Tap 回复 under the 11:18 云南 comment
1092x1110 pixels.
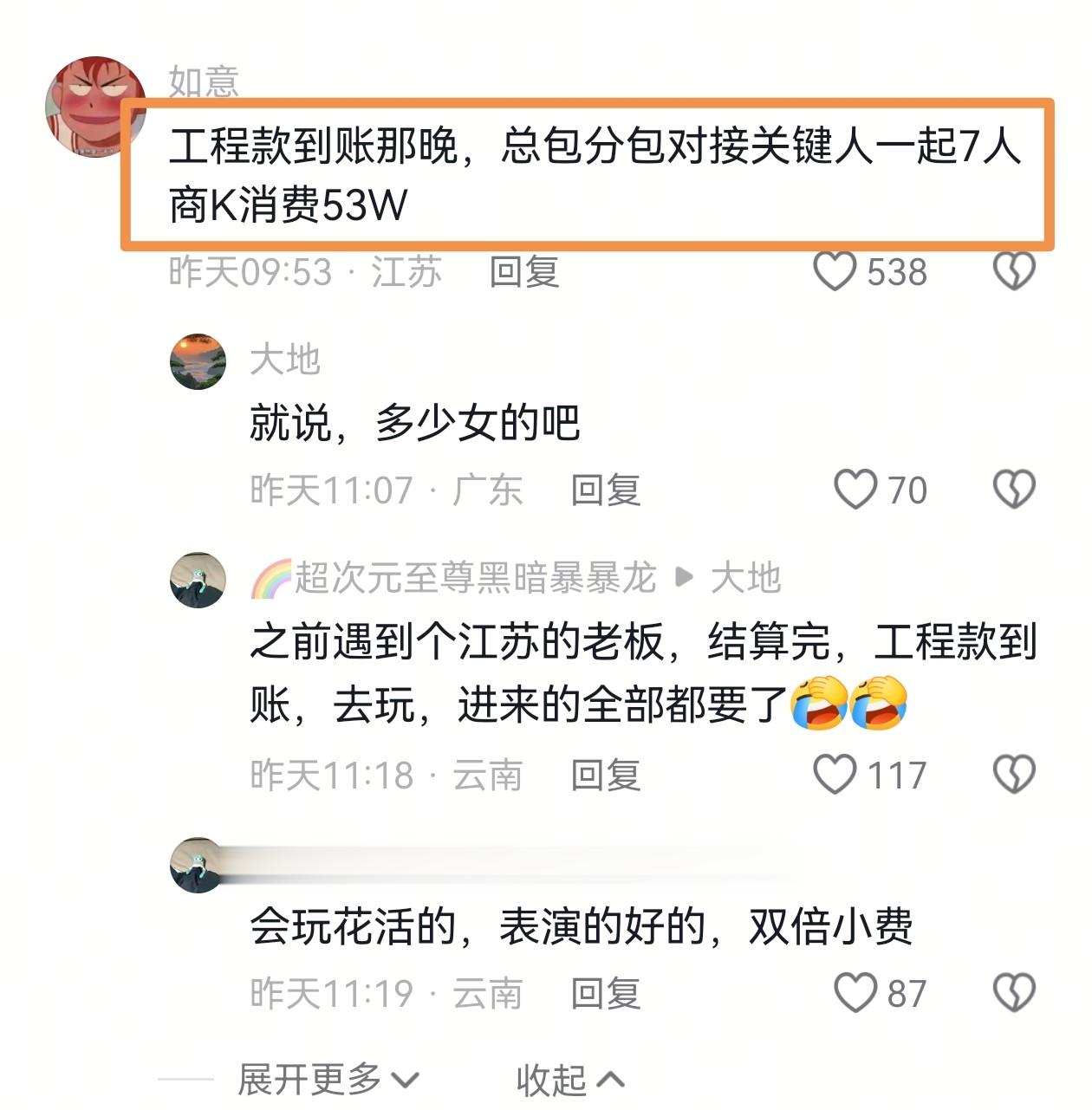(x=605, y=775)
